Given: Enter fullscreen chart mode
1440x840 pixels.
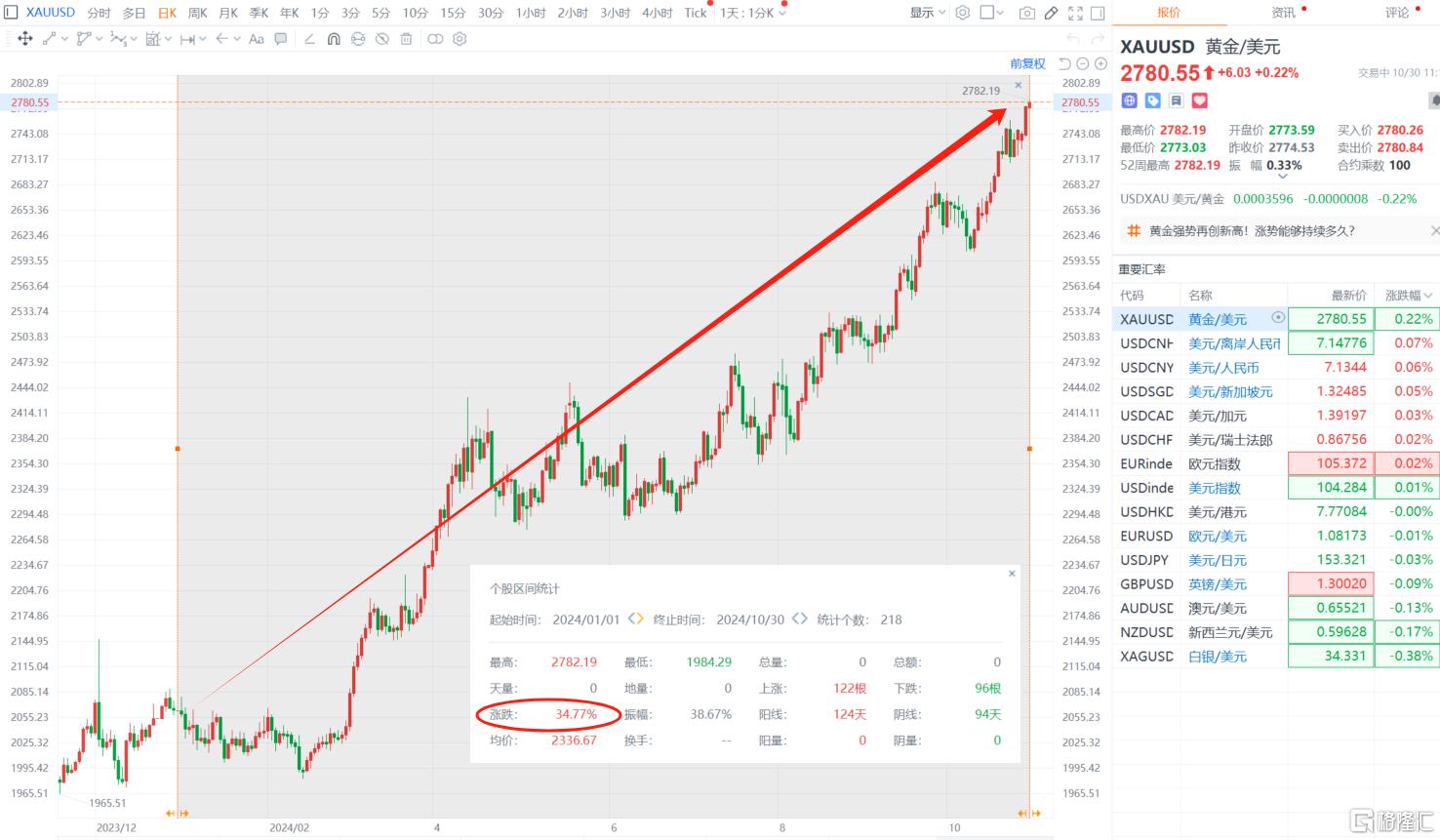Looking at the screenshot, I should pyautogui.click(x=1075, y=13).
